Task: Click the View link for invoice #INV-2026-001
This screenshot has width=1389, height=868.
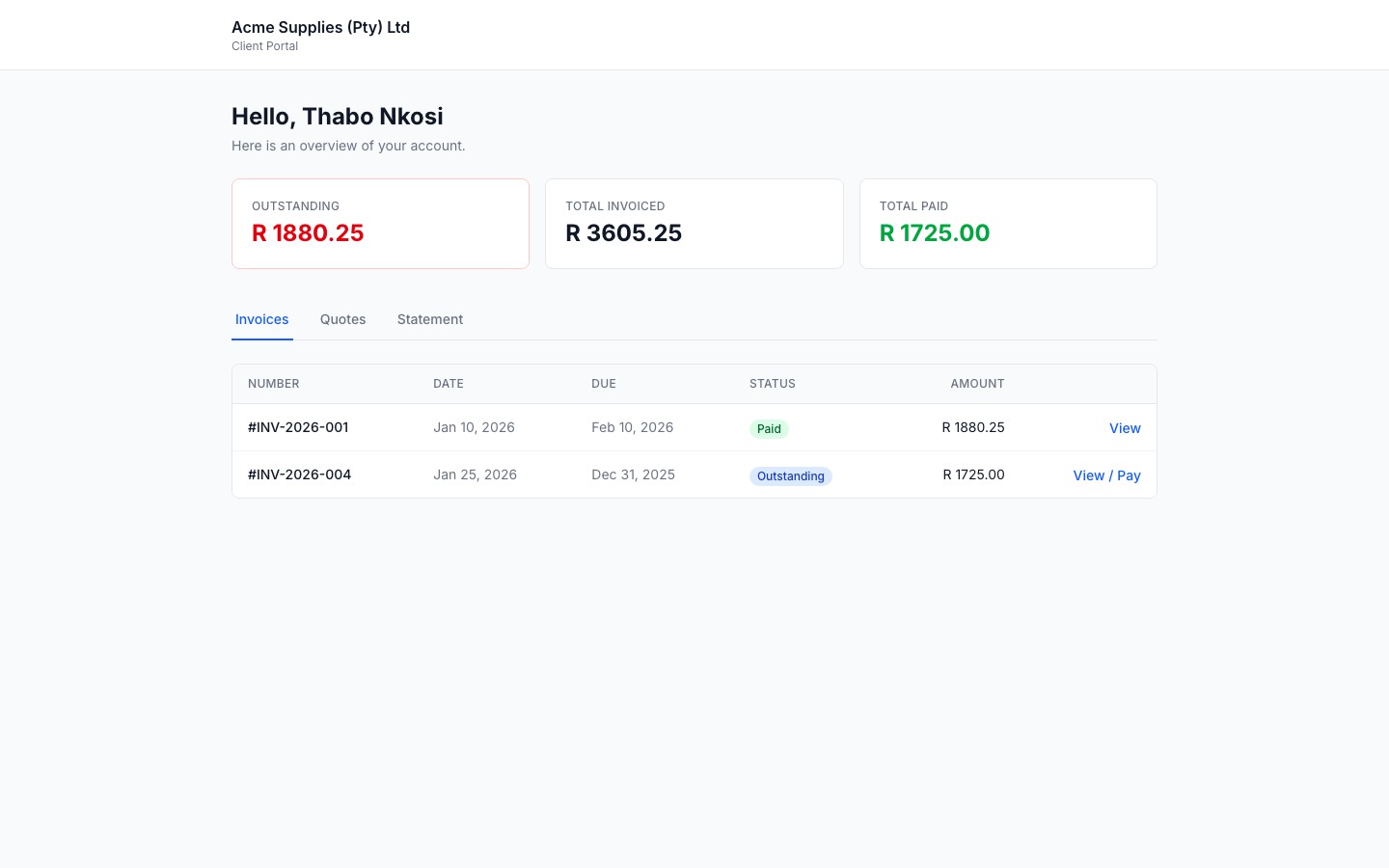Action: pyautogui.click(x=1125, y=427)
